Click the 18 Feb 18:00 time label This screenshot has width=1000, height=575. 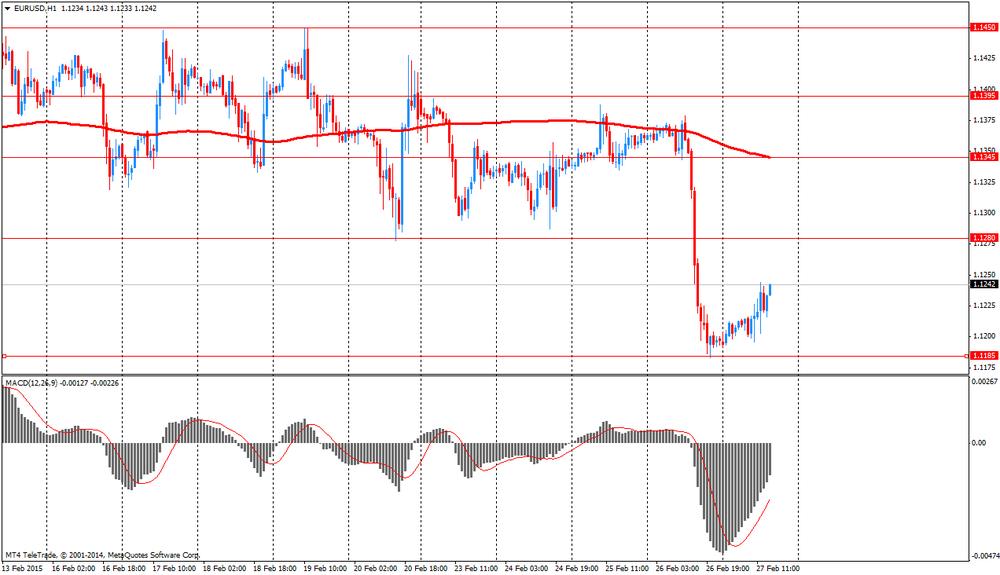pyautogui.click(x=275, y=569)
